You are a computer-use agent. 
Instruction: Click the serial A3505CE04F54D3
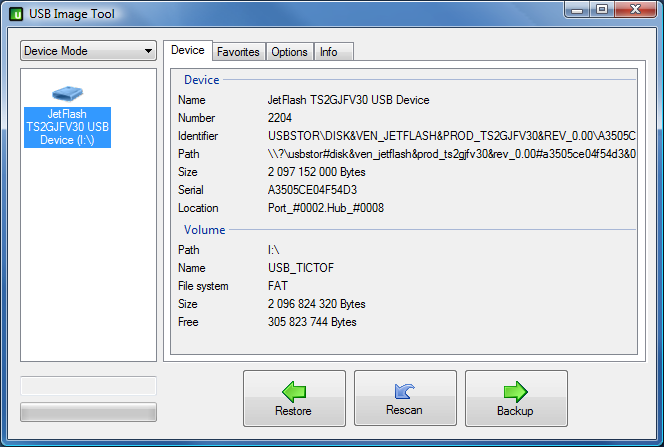(x=313, y=190)
